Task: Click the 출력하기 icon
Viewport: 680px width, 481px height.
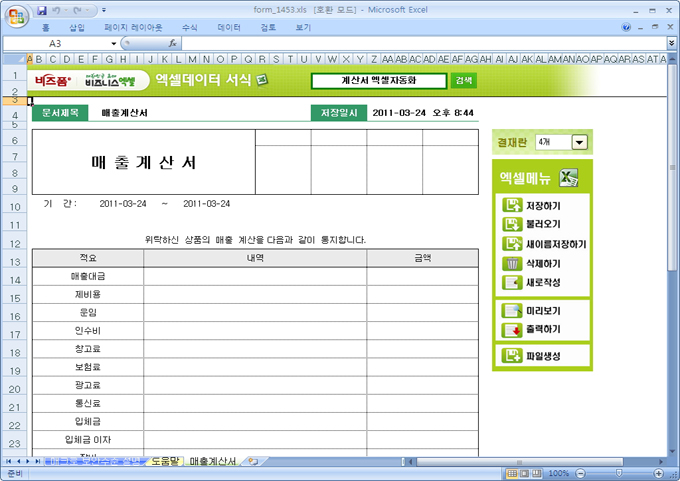Action: click(x=512, y=330)
